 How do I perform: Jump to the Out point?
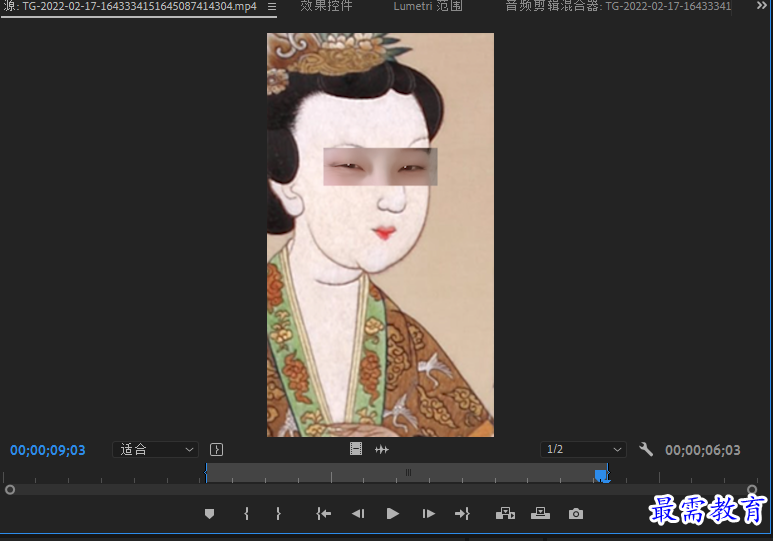[x=462, y=514]
